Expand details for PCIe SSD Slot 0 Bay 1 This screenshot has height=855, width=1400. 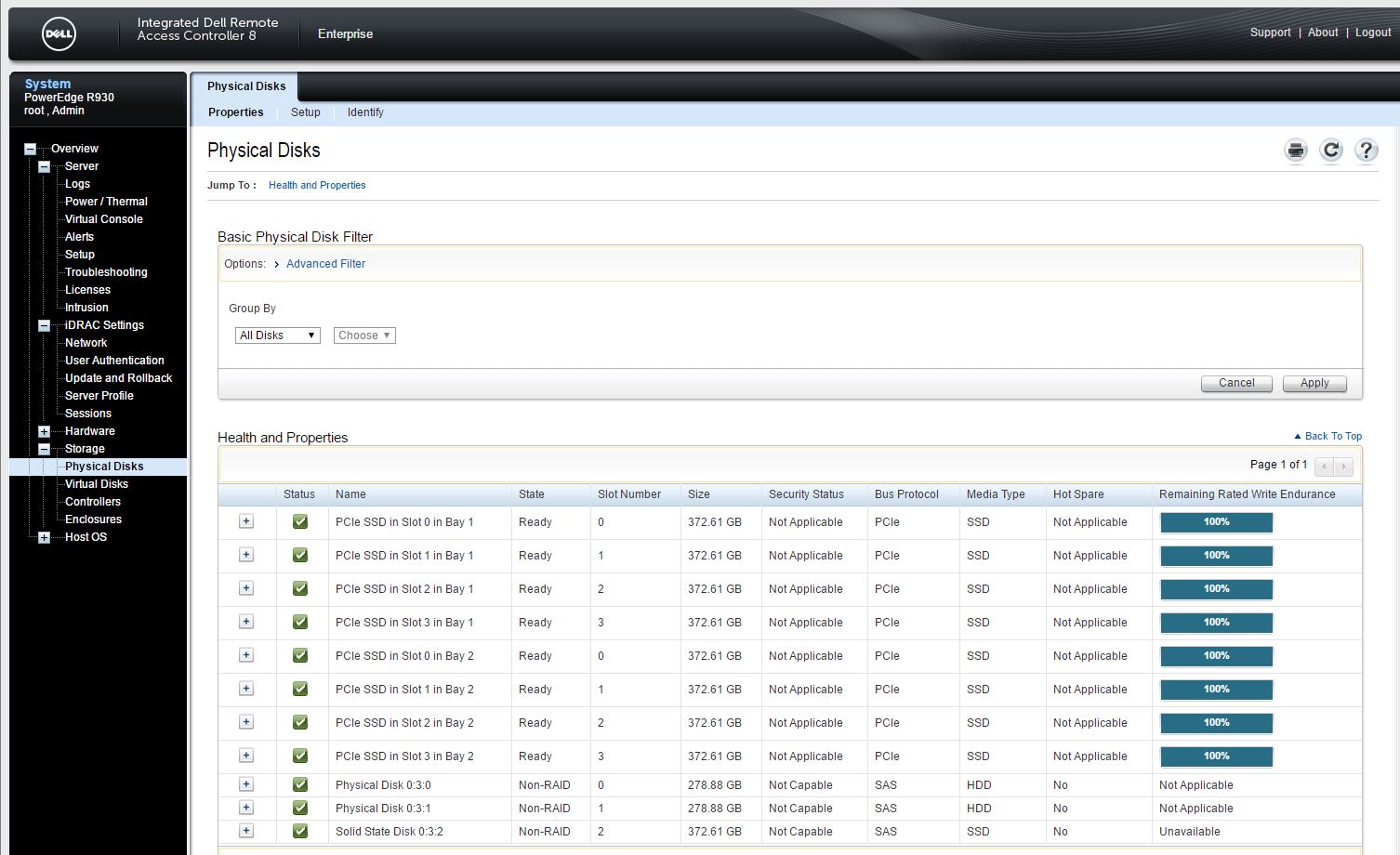click(246, 522)
